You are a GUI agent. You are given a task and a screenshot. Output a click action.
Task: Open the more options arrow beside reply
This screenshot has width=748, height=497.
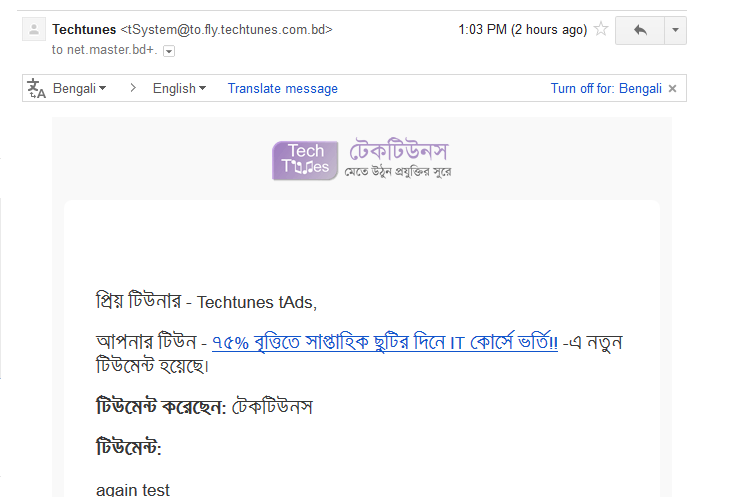pyautogui.click(x=675, y=31)
